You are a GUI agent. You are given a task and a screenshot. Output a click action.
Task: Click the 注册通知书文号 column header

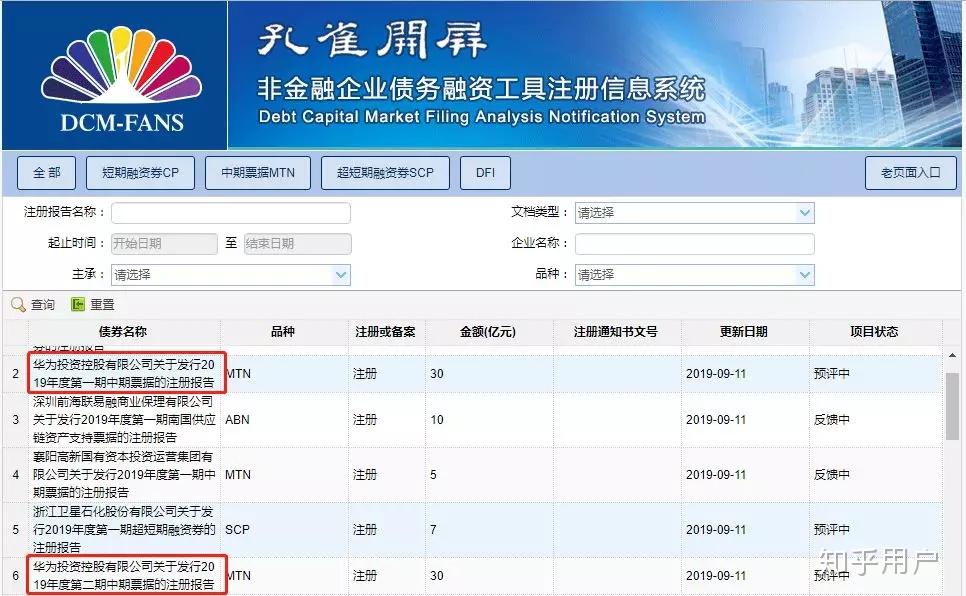pyautogui.click(x=616, y=332)
